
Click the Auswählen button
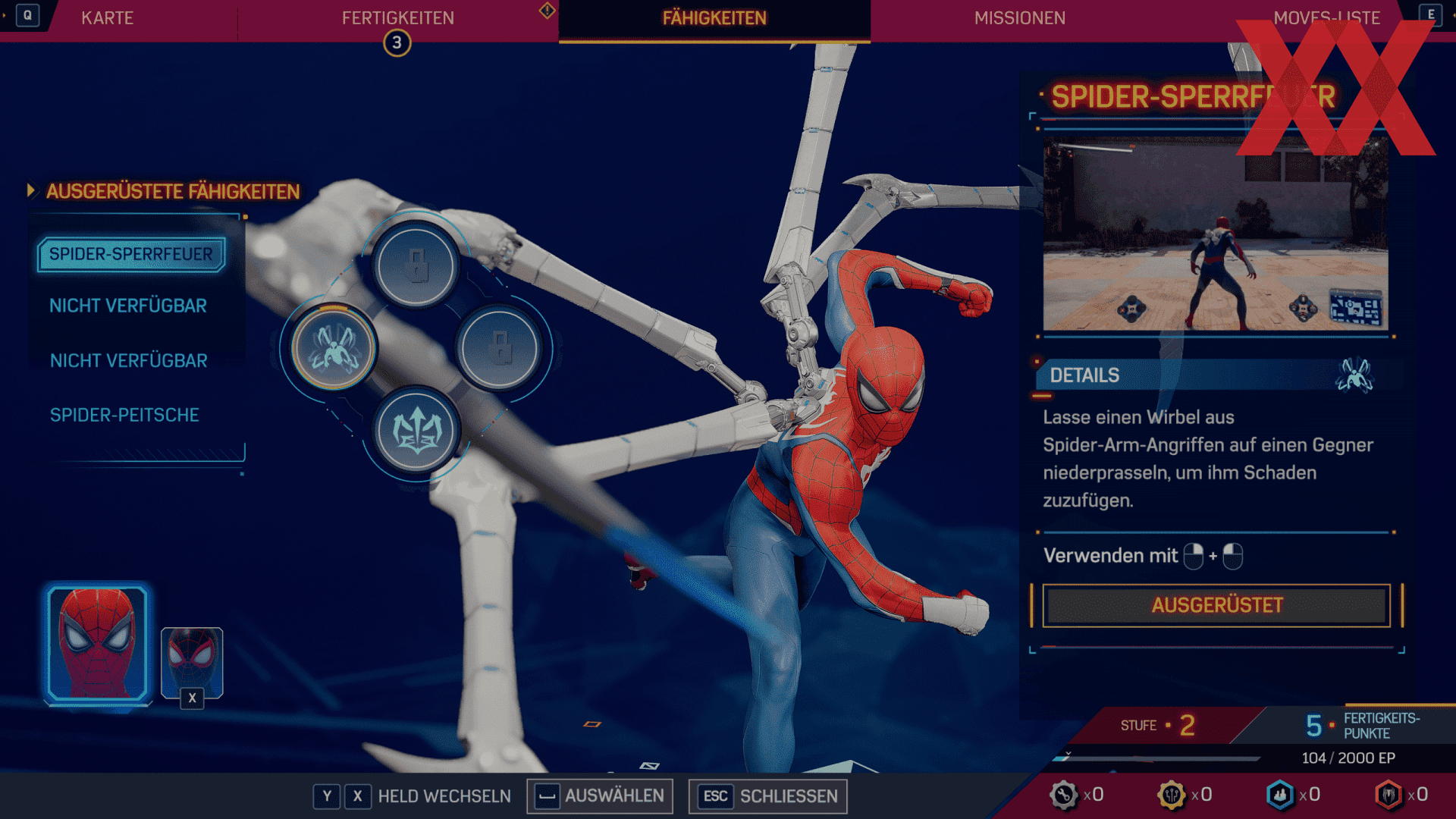600,796
